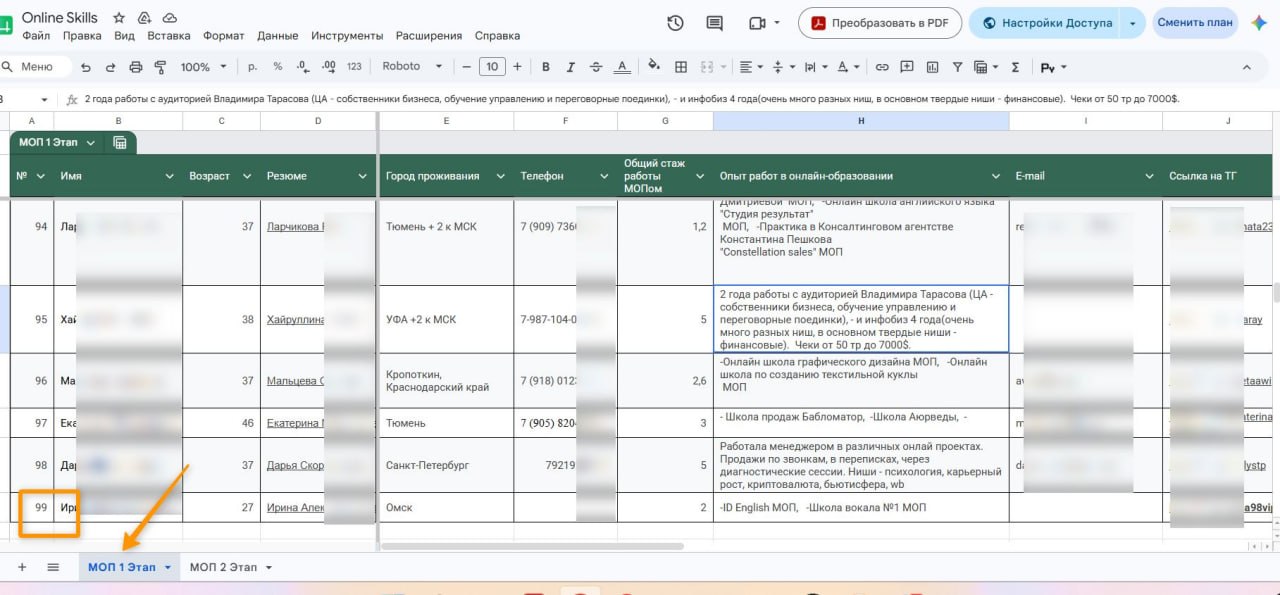Insert a link using chain icon
This screenshot has width=1280, height=595.
pyautogui.click(x=882, y=67)
